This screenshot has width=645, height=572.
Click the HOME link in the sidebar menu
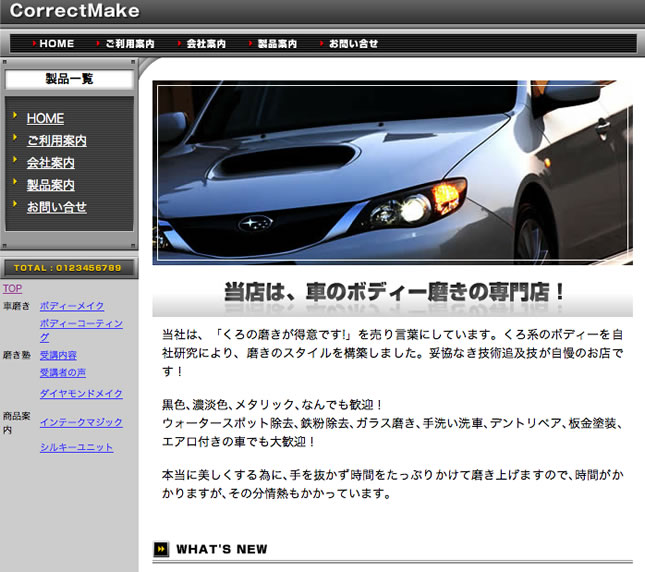(45, 118)
